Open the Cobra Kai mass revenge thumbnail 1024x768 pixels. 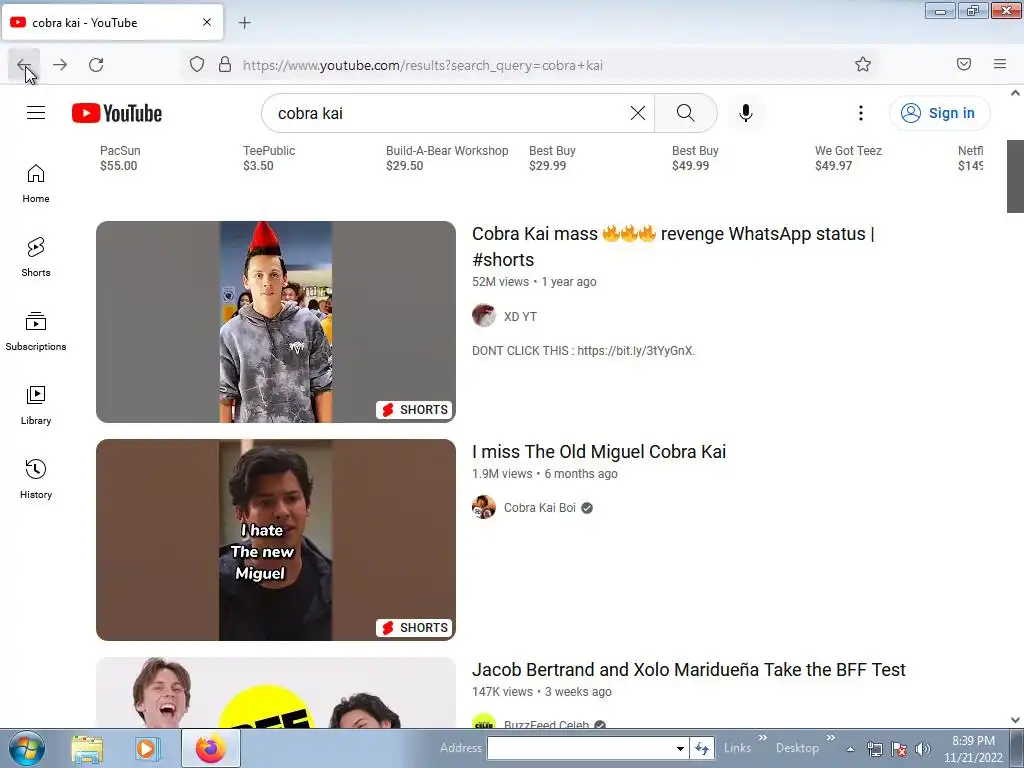click(276, 322)
